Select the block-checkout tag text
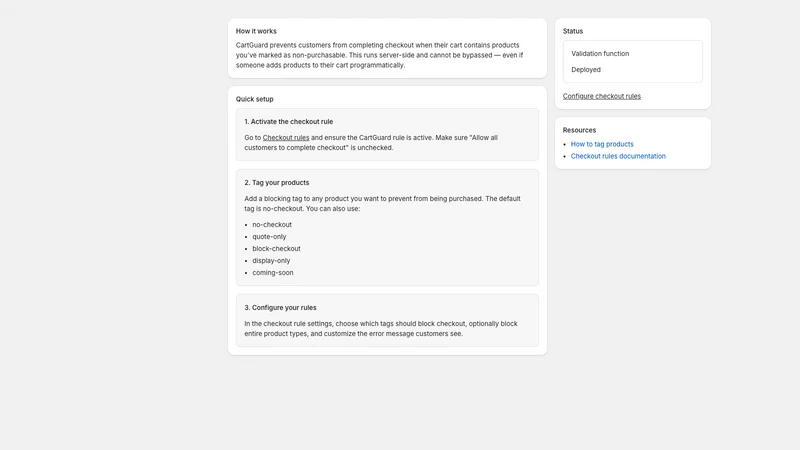 (276, 248)
